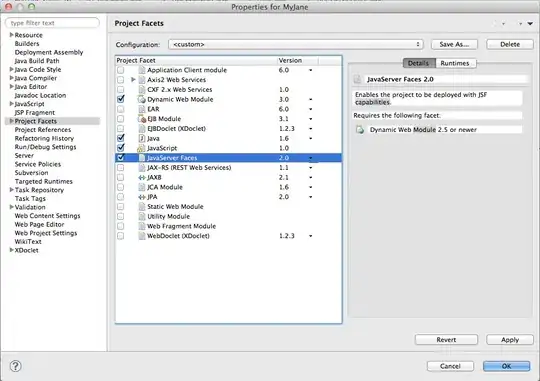Click the JAX-RS facet icon
Image resolution: width=540 pixels, height=381 pixels.
click(x=142, y=167)
